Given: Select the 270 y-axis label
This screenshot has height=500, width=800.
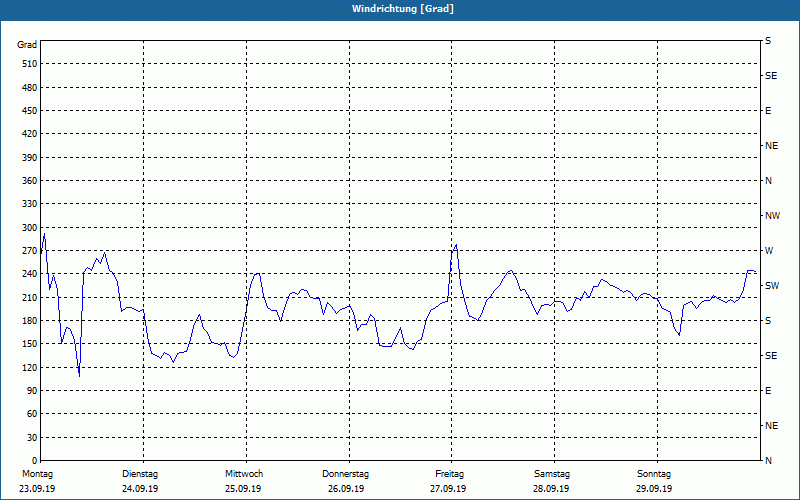Looking at the screenshot, I should click(30, 251).
